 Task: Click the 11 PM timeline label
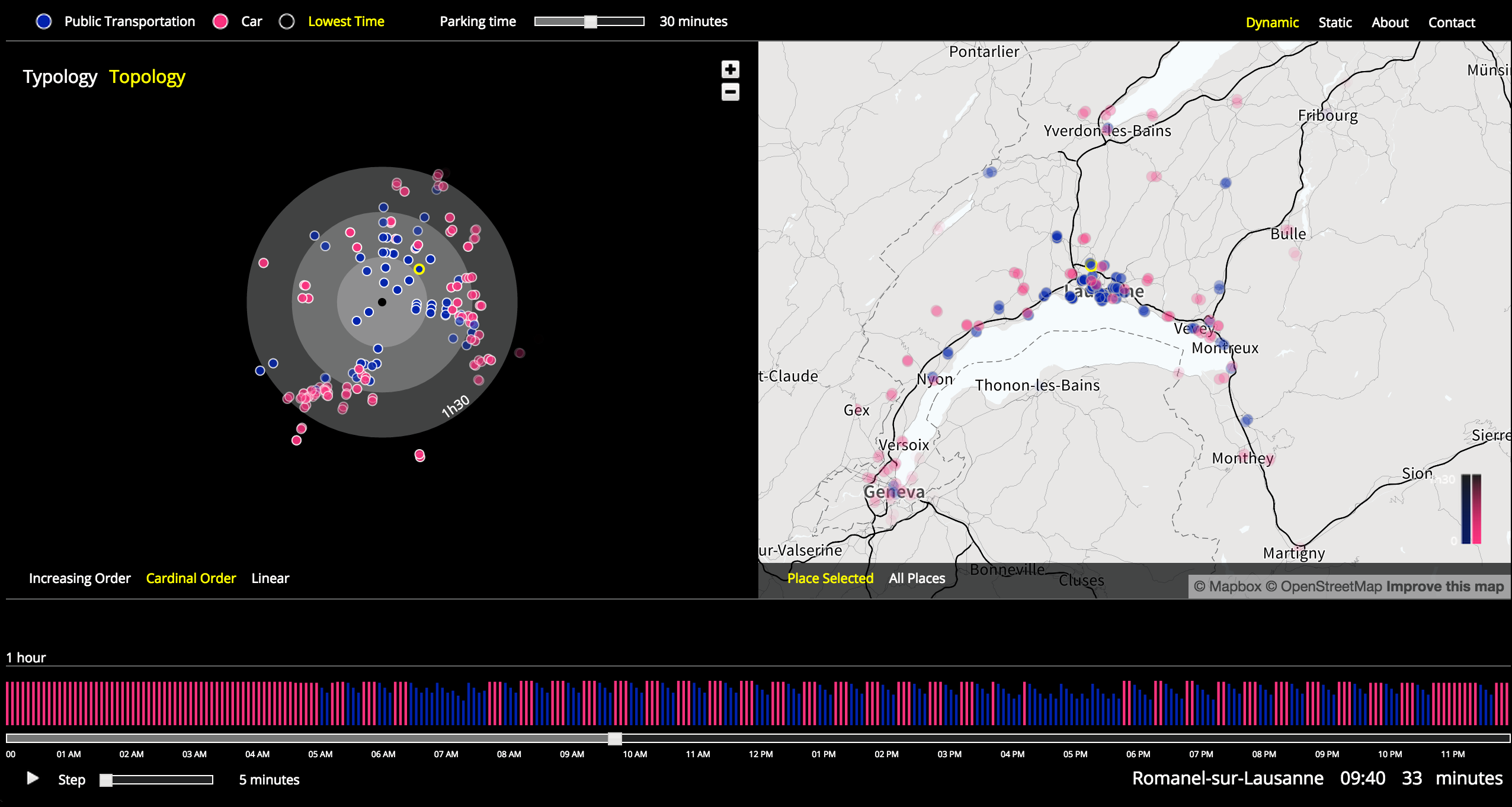[1453, 754]
